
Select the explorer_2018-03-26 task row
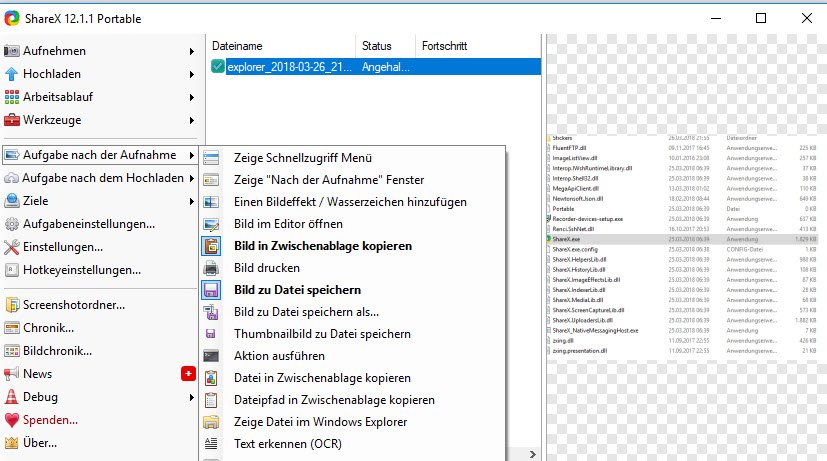[375, 67]
